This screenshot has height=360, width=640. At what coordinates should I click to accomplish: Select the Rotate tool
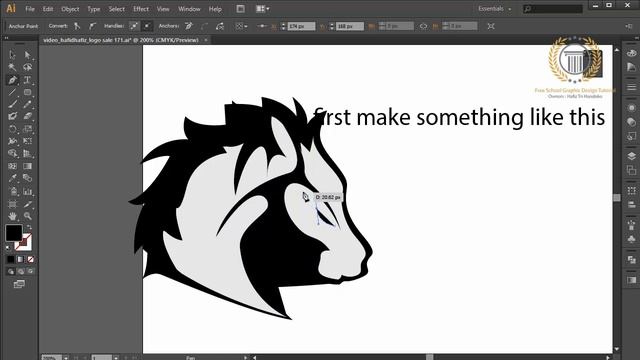click(12, 129)
